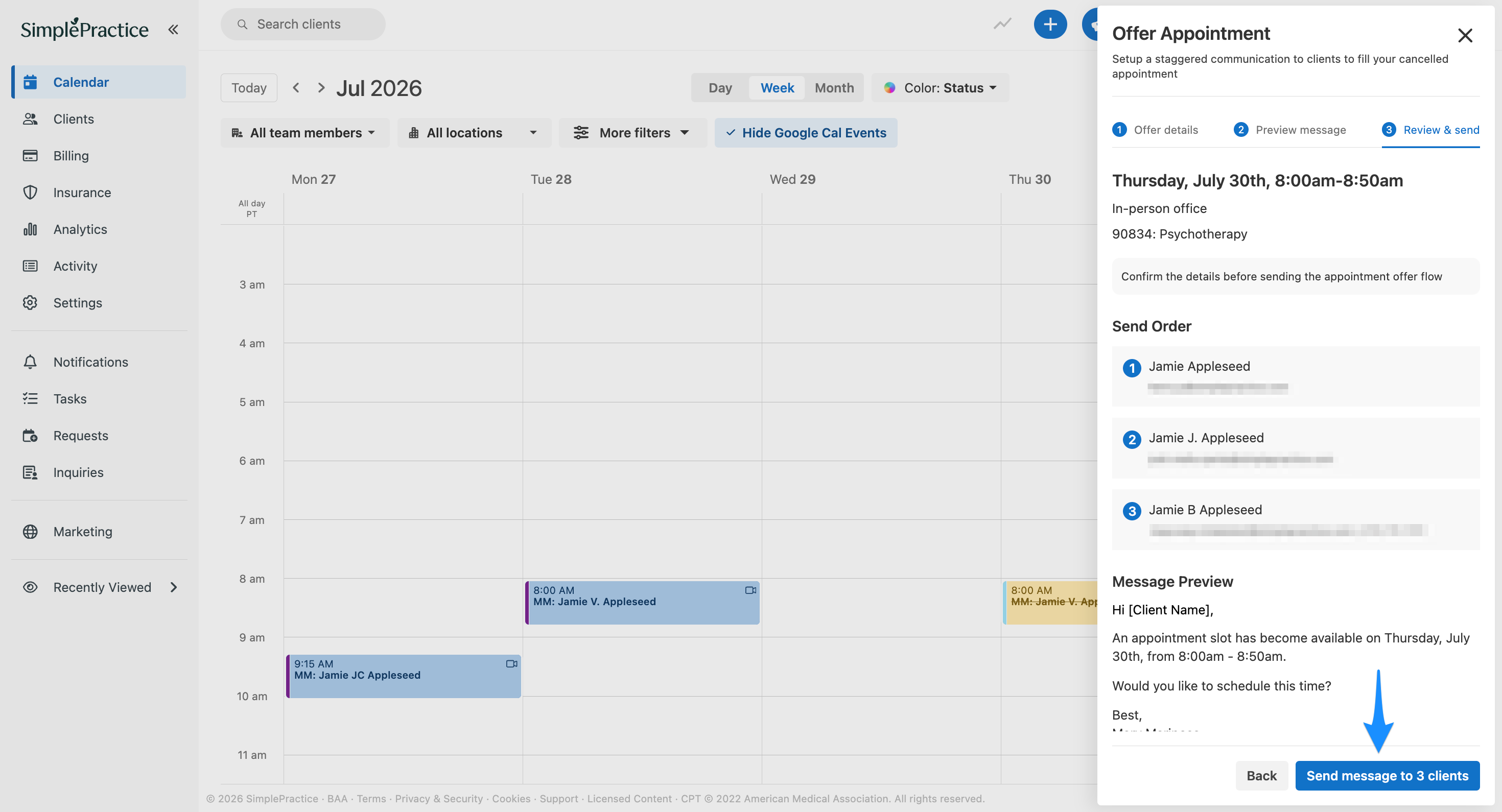Go to Offer details step
Screen dimensions: 1502x812
(x=1155, y=129)
